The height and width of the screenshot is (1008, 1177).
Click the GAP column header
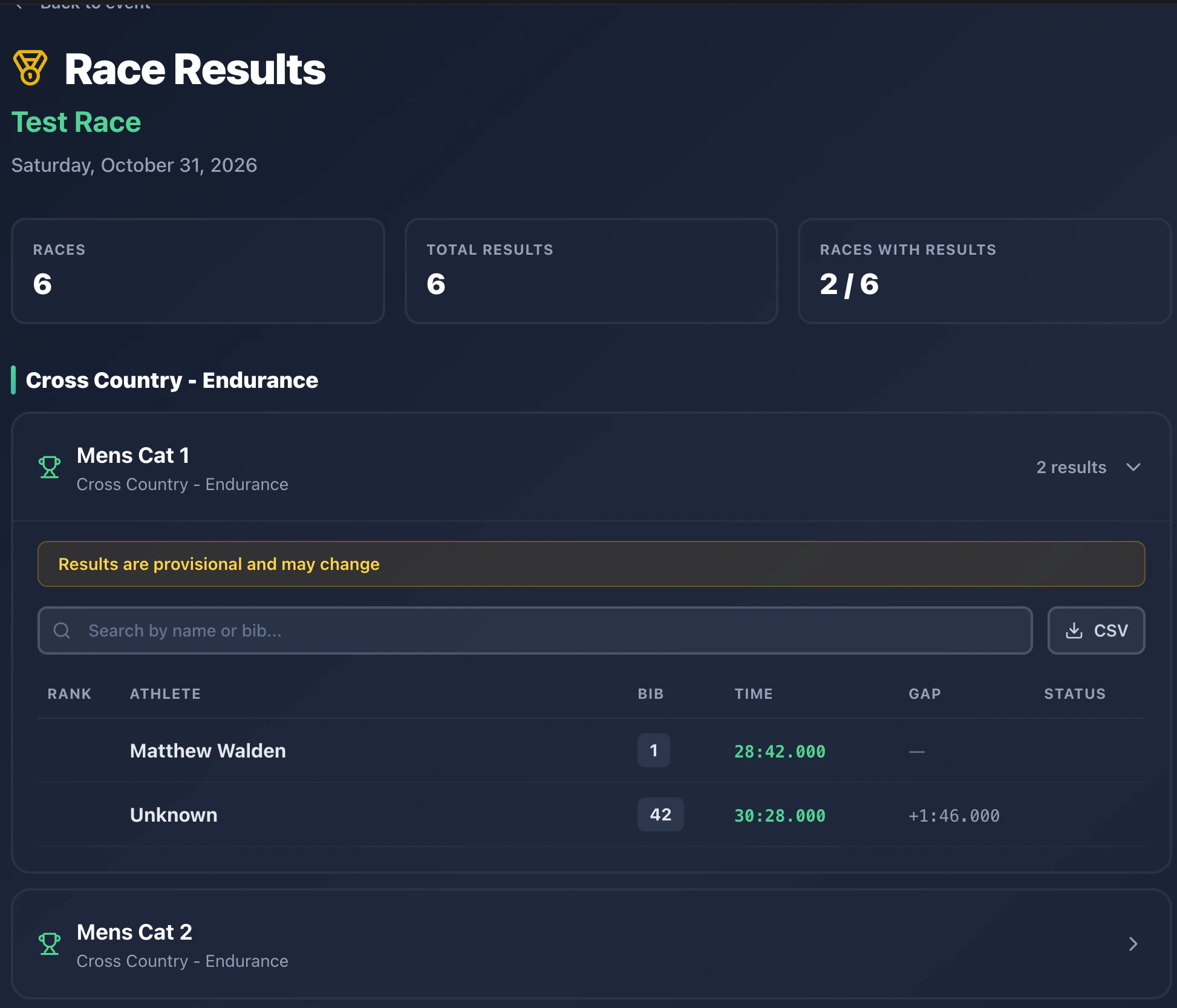click(925, 694)
